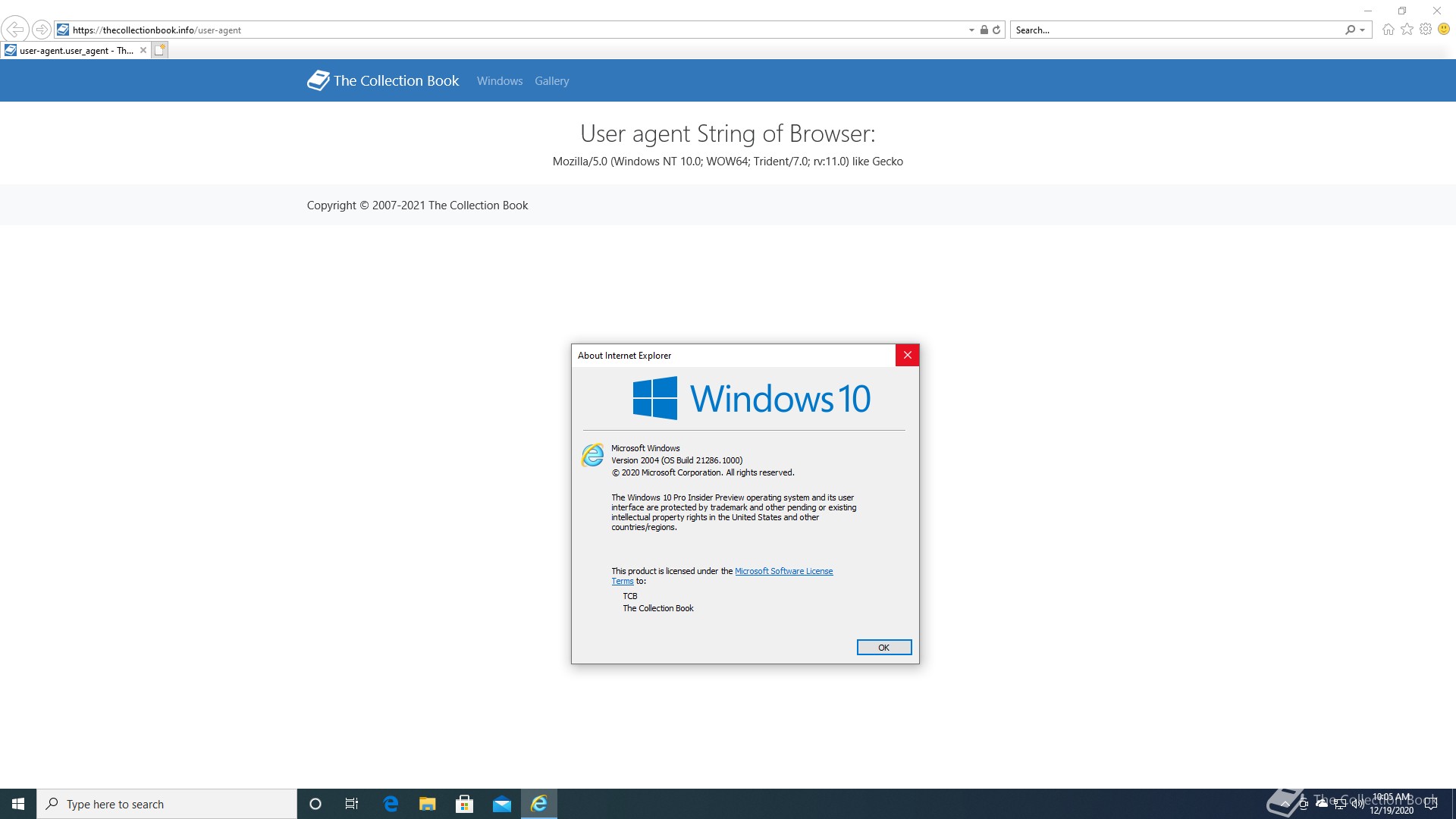Click OK in About Internet Explorer dialog
The width and height of the screenshot is (1456, 819).
tap(883, 647)
